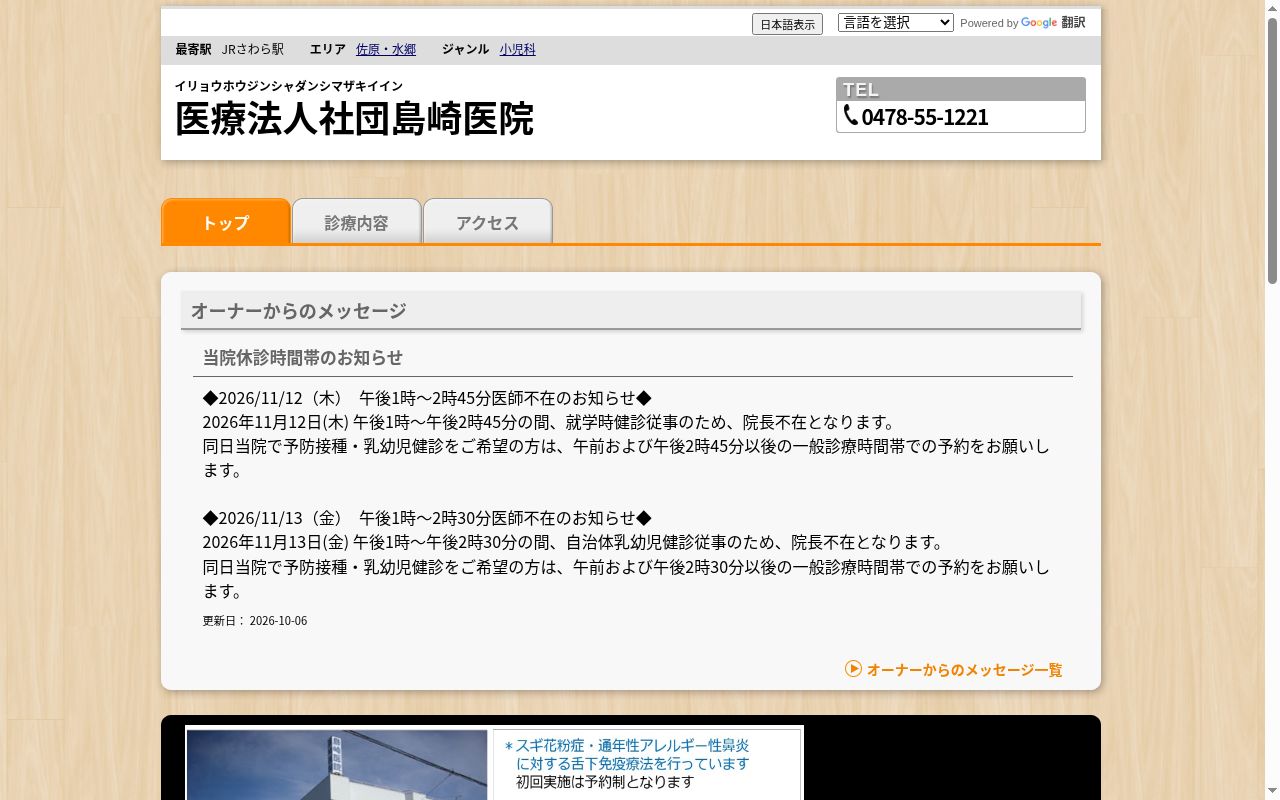Click the ジャンル label
The image size is (1280, 800).
(x=465, y=49)
